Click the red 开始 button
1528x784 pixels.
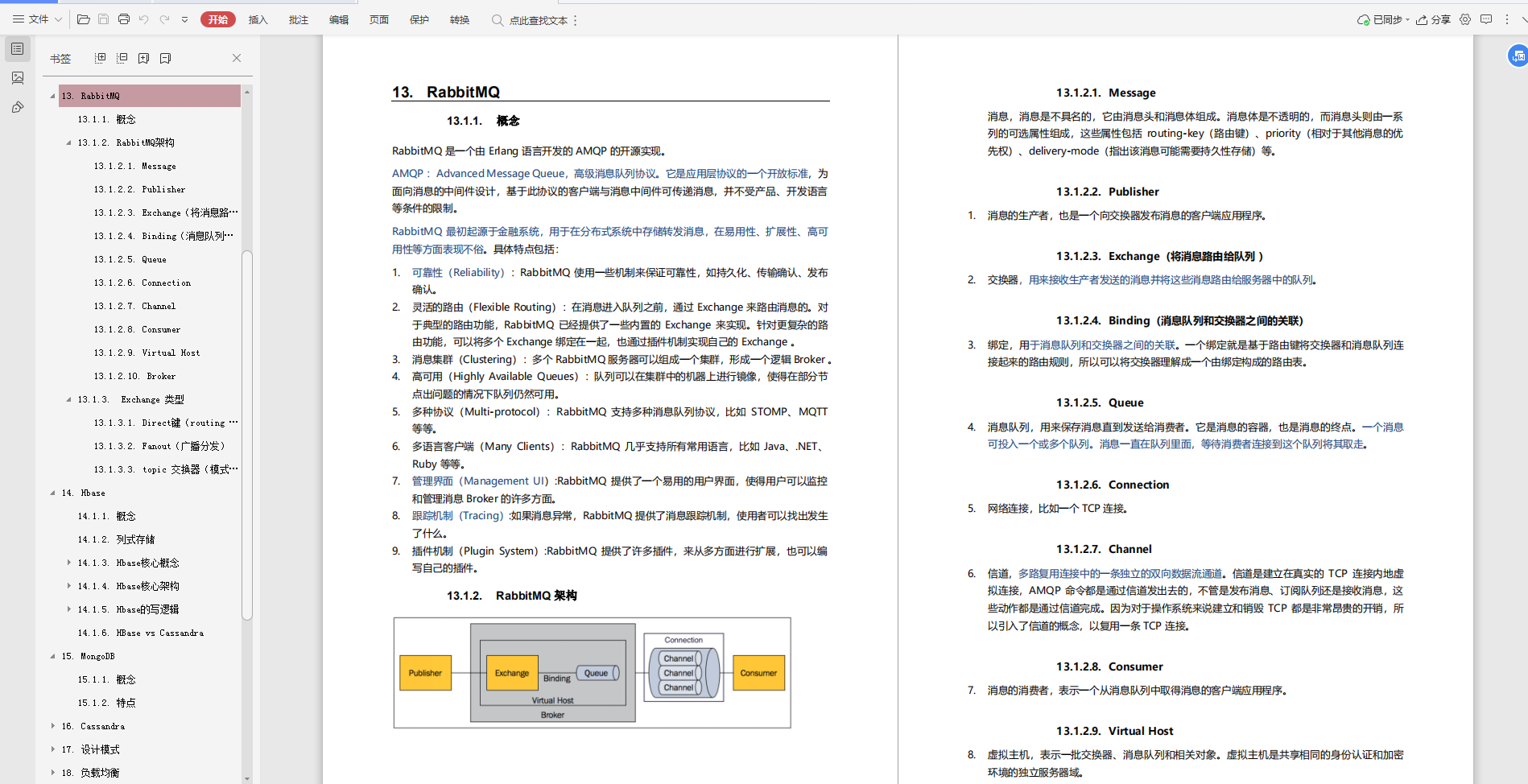pos(217,19)
